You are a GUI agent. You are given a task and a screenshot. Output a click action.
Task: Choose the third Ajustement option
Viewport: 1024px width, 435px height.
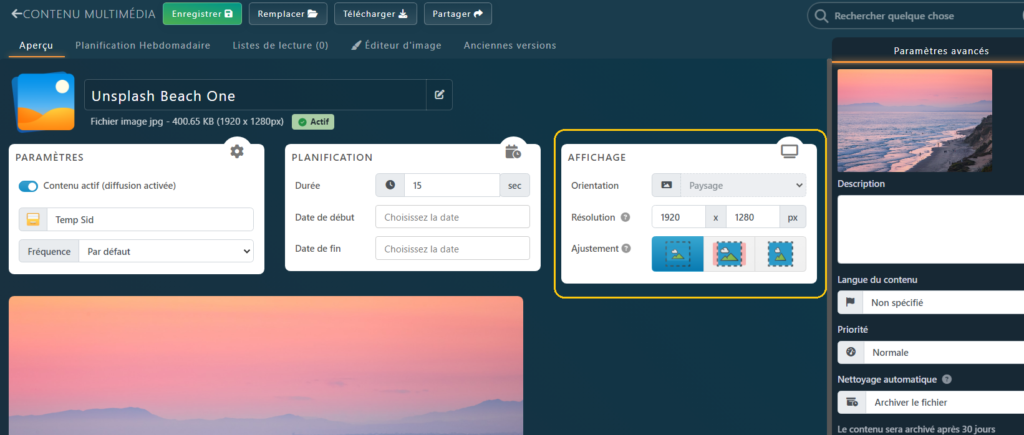pos(780,254)
